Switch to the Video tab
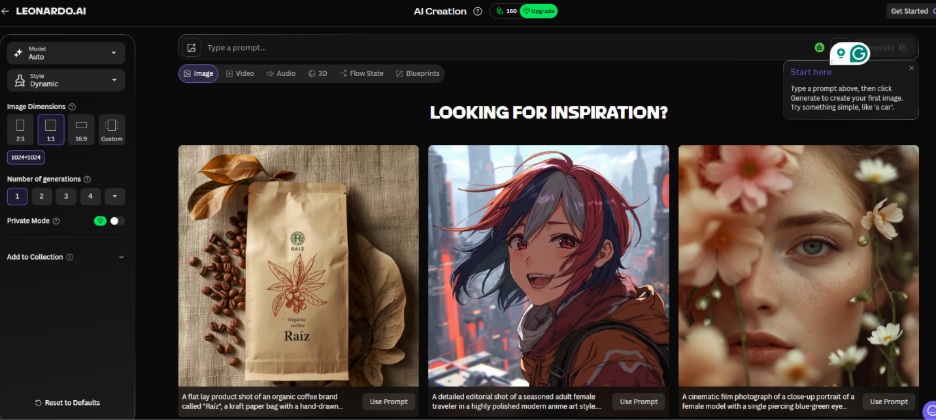 [x=240, y=73]
